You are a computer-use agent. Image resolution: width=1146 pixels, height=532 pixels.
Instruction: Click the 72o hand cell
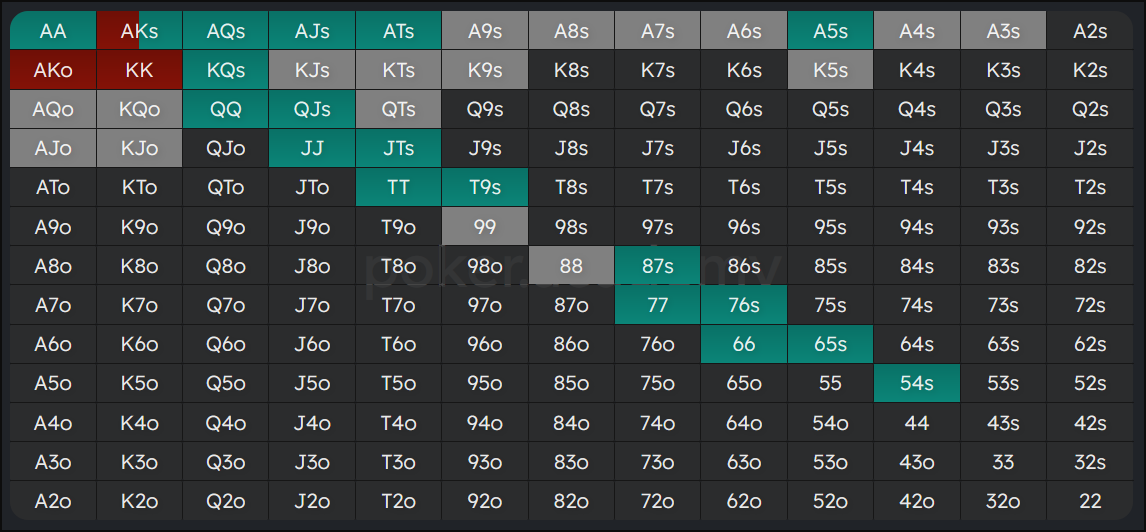658,501
